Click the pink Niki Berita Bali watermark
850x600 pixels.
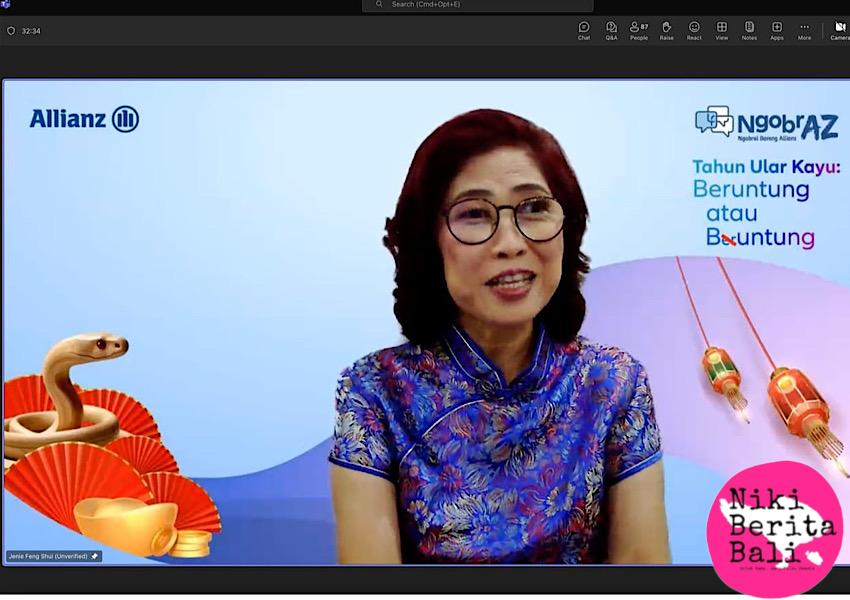774,528
